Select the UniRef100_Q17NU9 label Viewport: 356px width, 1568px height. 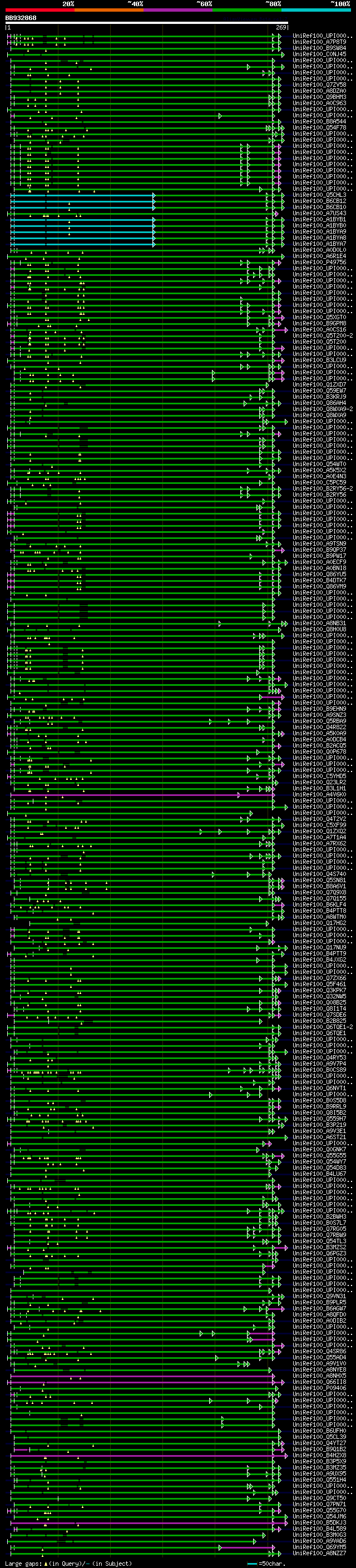pos(319,947)
